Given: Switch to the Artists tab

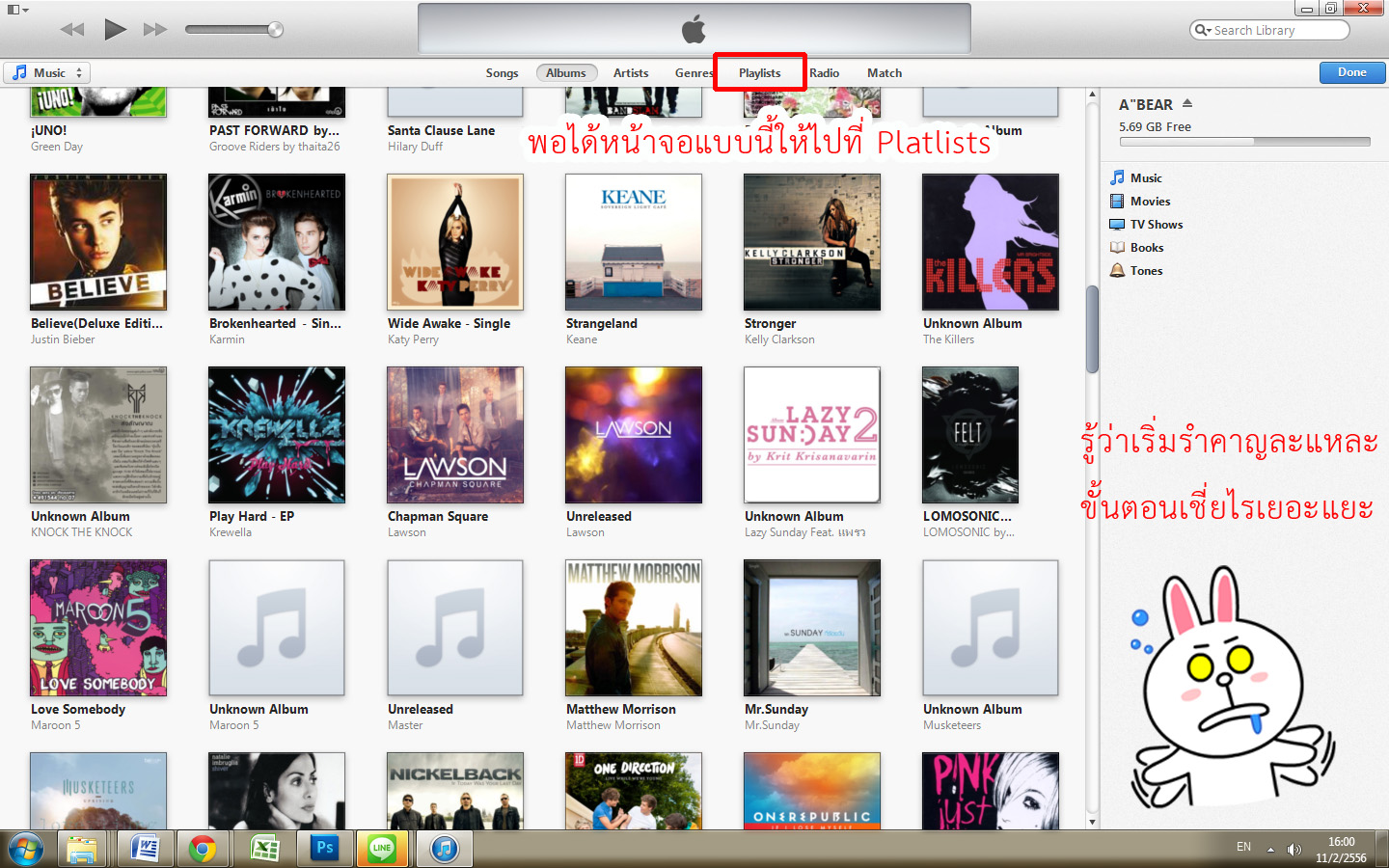Looking at the screenshot, I should (x=631, y=73).
